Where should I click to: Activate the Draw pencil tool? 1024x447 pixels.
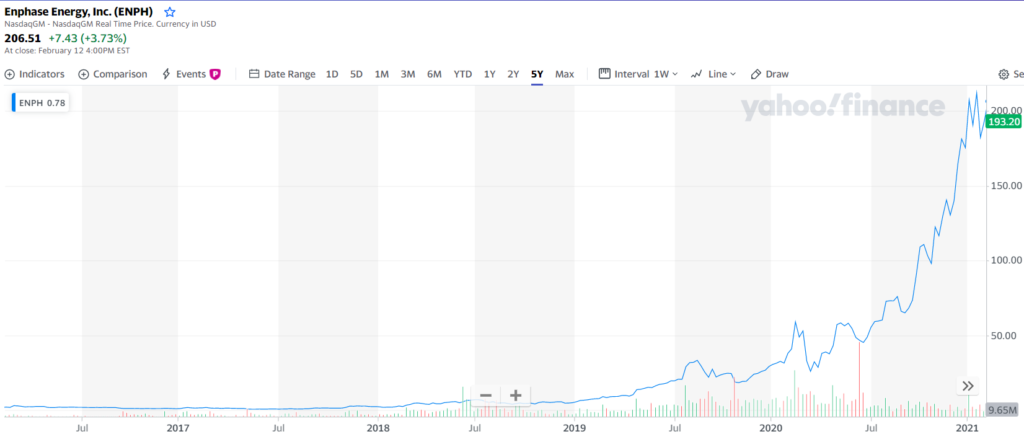tap(769, 74)
